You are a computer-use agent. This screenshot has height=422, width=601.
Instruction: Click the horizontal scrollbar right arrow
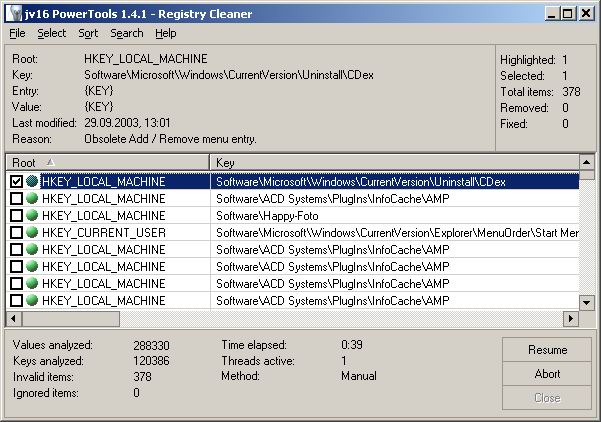[x=571, y=318]
